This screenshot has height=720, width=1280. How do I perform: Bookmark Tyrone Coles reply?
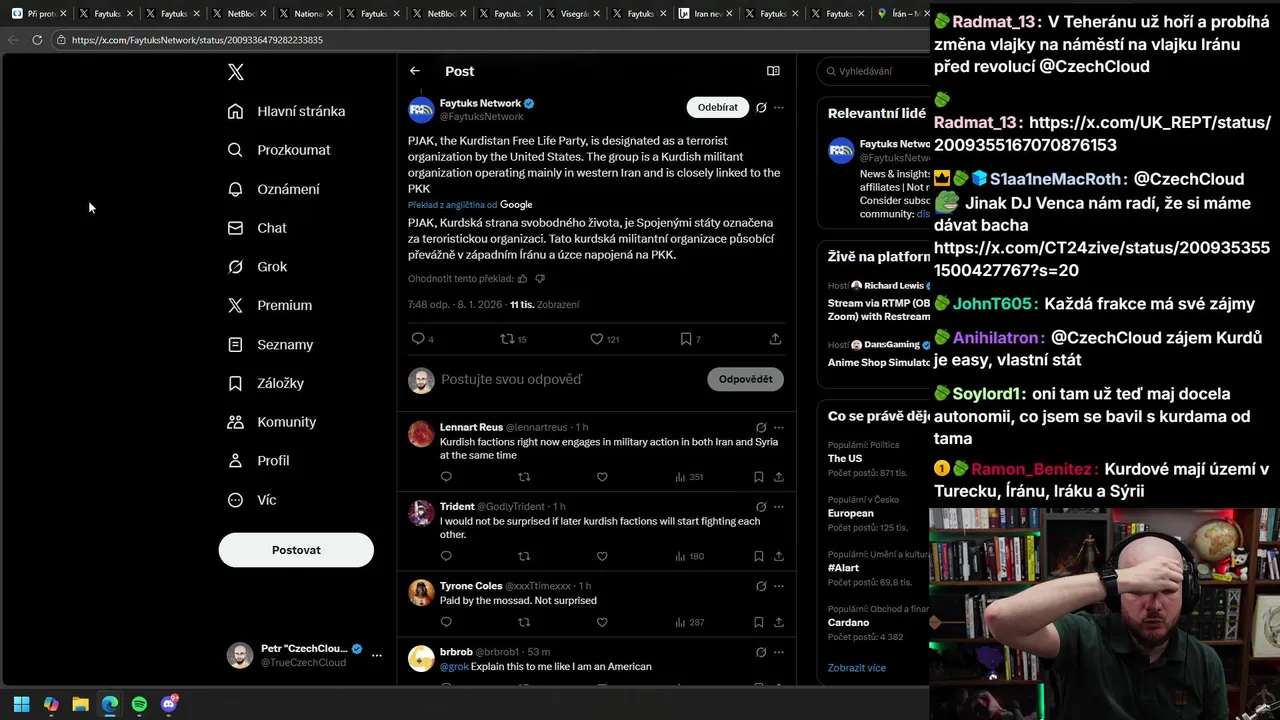(x=759, y=622)
